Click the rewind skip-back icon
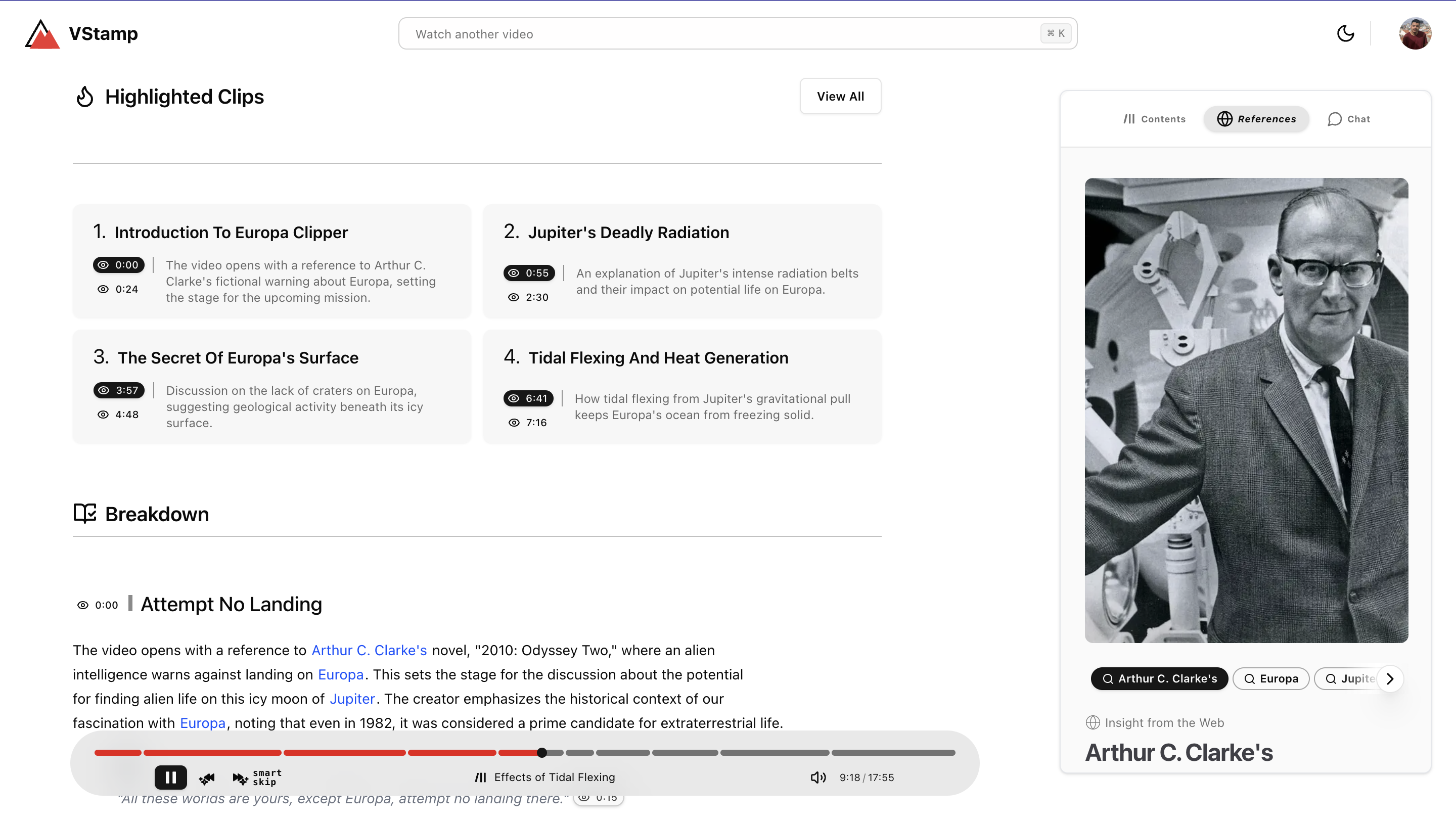The height and width of the screenshot is (822, 1456). pyautogui.click(x=207, y=779)
